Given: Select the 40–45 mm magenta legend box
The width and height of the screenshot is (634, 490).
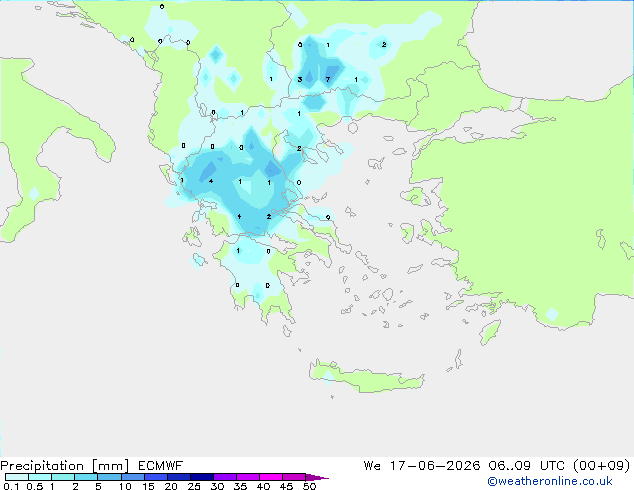Looking at the screenshot, I should [x=271, y=477].
